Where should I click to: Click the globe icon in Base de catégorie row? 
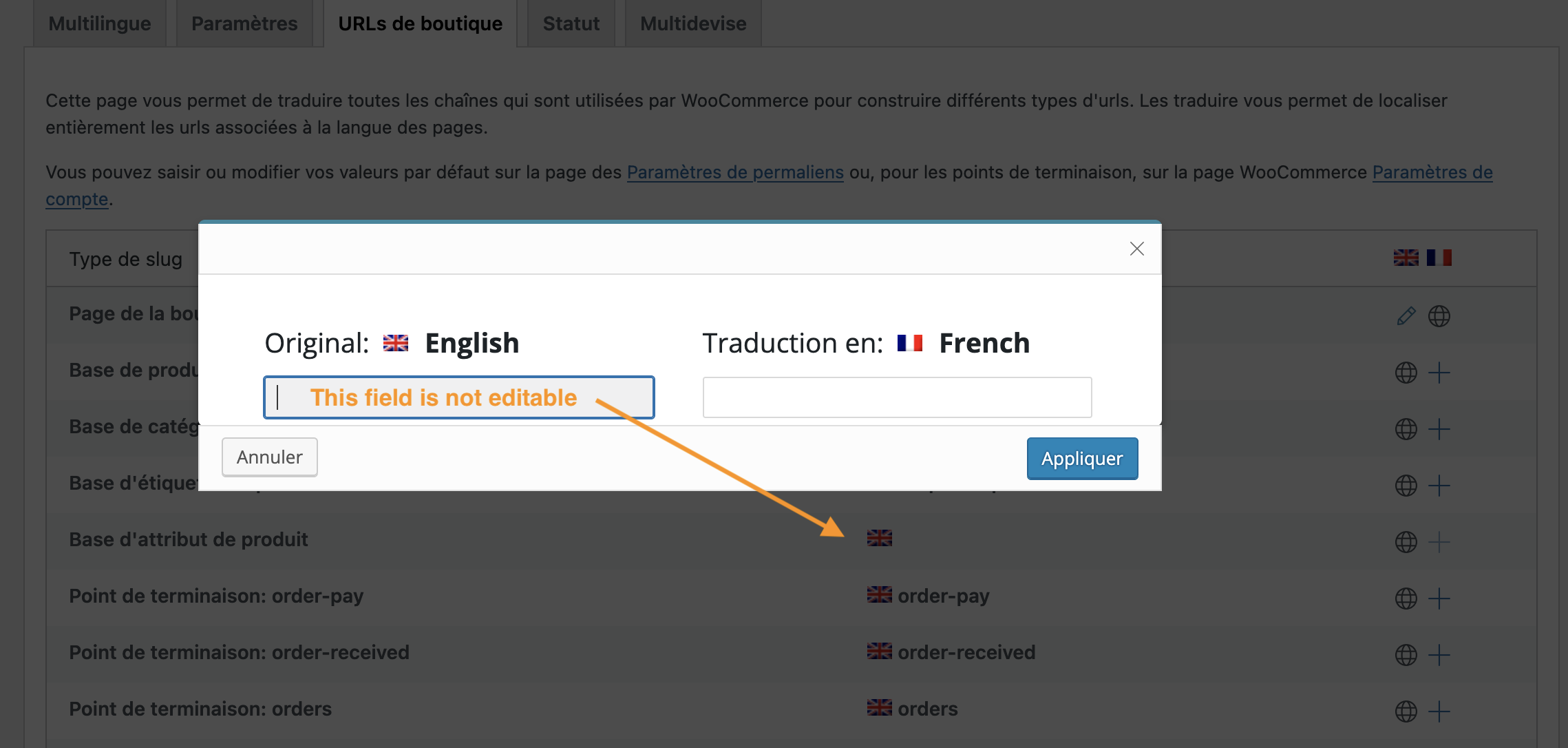(1406, 429)
